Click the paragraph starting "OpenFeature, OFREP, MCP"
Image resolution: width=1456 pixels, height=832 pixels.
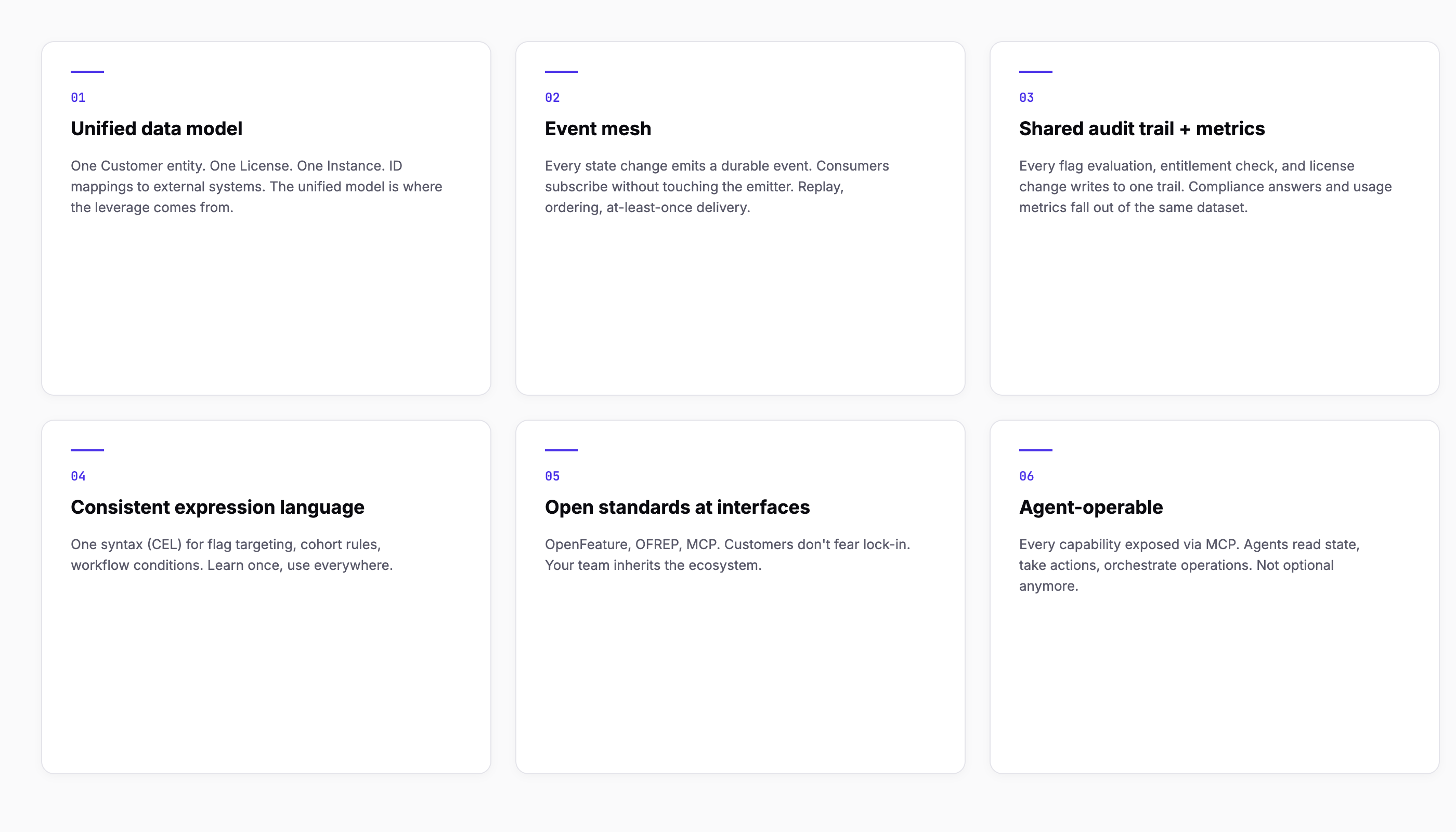(727, 554)
